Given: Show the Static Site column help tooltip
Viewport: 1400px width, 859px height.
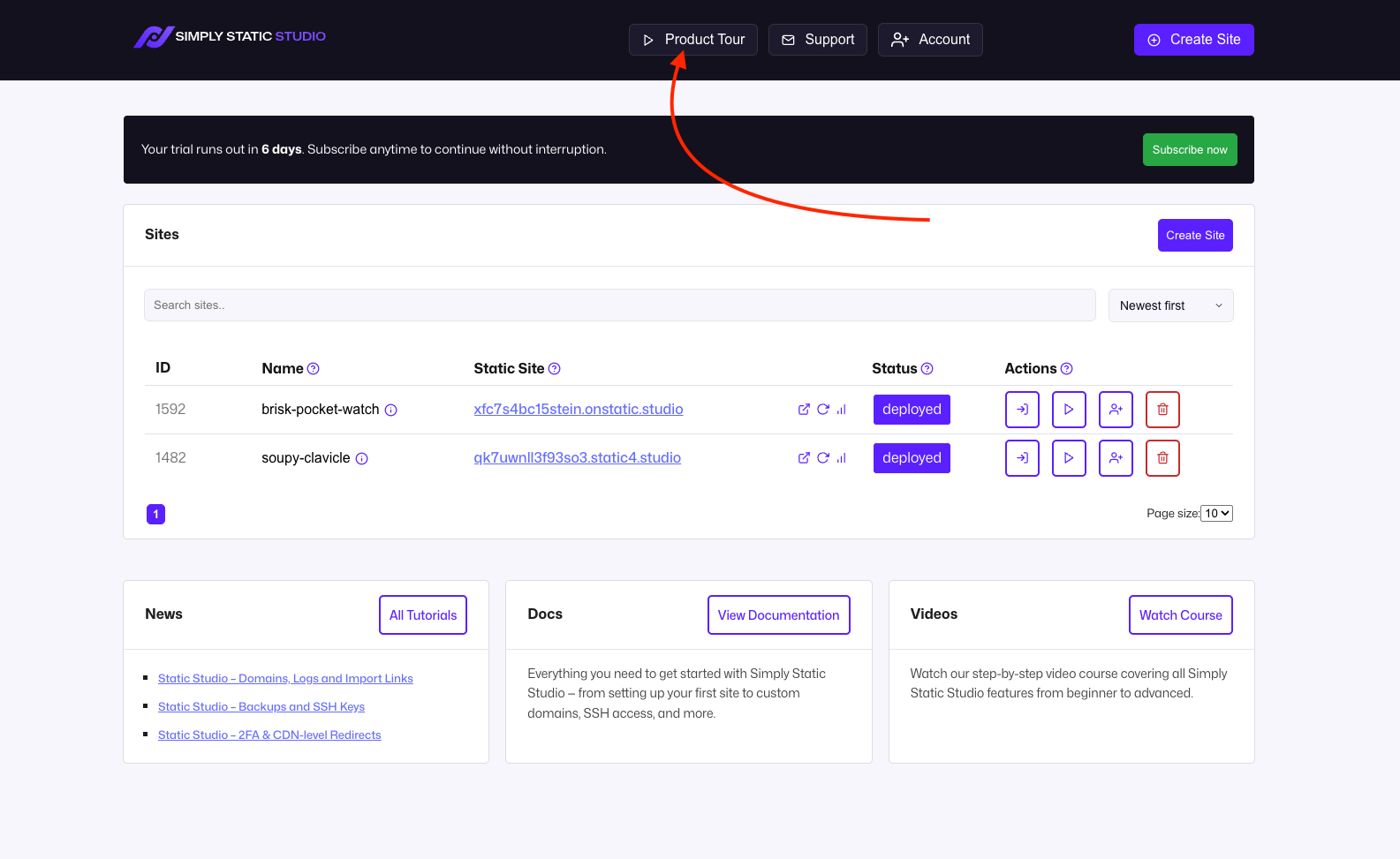Looking at the screenshot, I should coord(555,369).
